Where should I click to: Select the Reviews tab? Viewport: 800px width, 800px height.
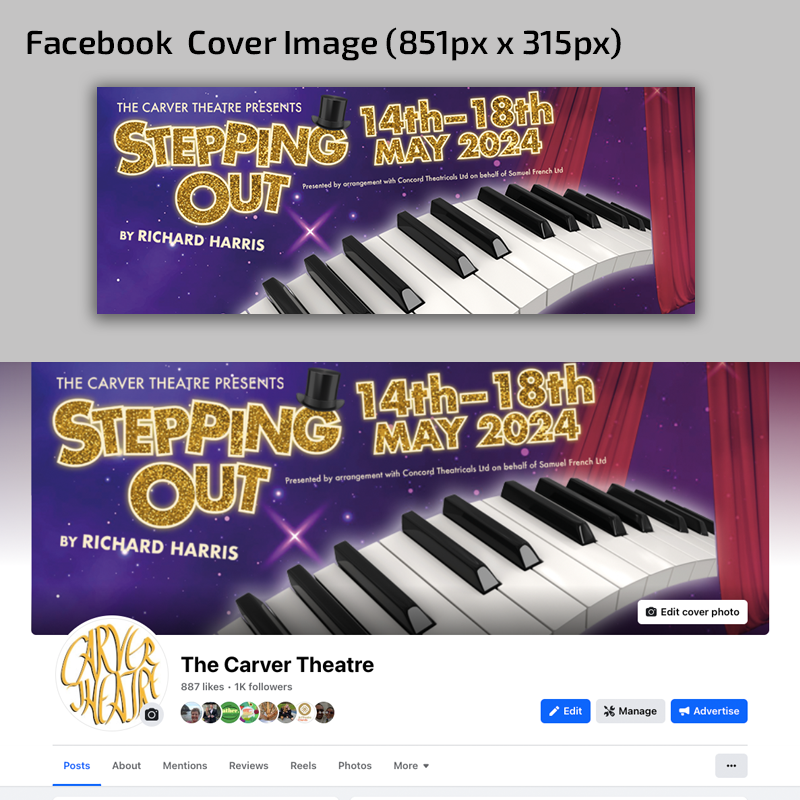point(248,765)
